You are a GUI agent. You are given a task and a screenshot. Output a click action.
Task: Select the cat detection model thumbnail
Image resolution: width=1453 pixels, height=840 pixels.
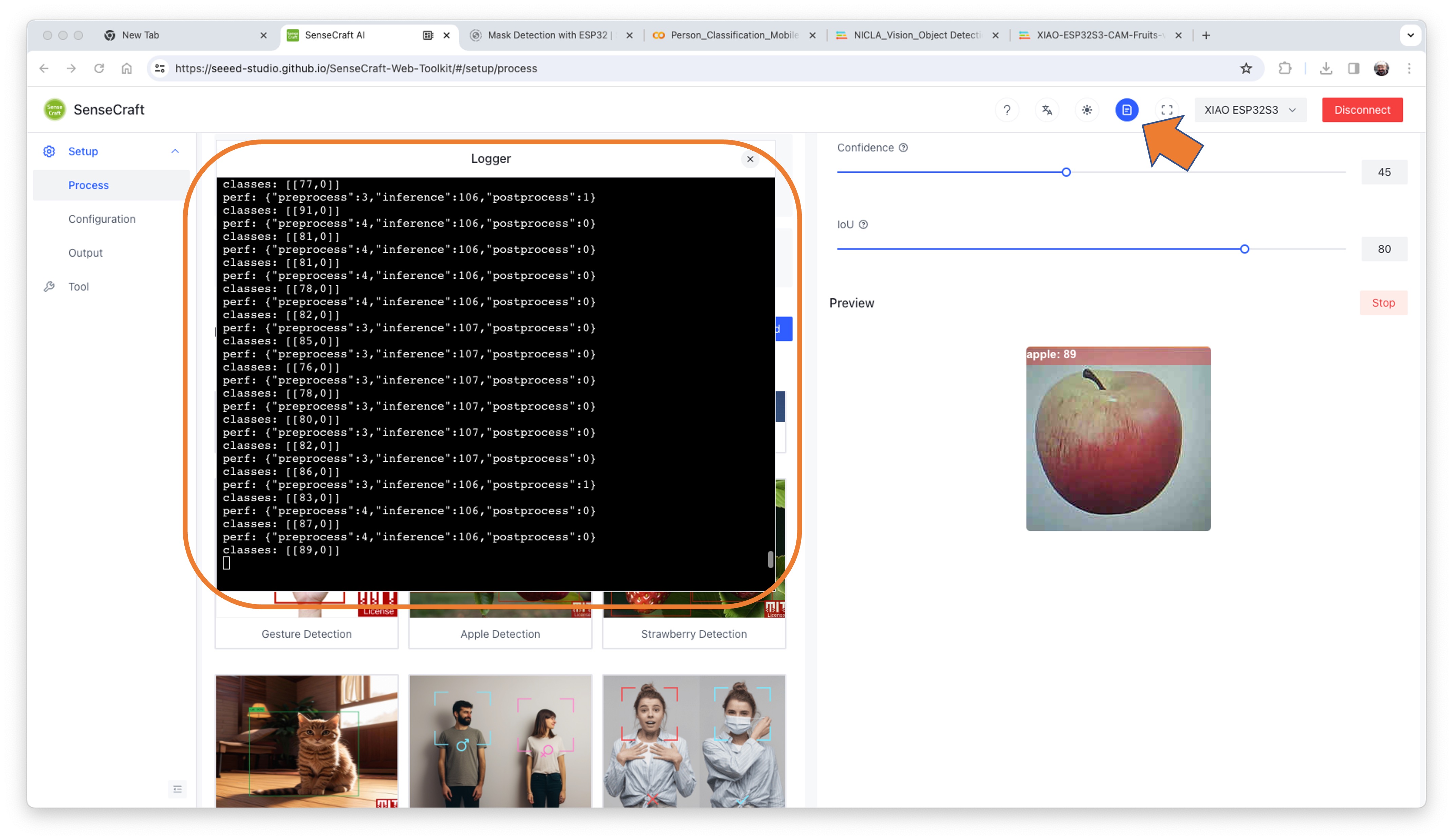click(306, 741)
